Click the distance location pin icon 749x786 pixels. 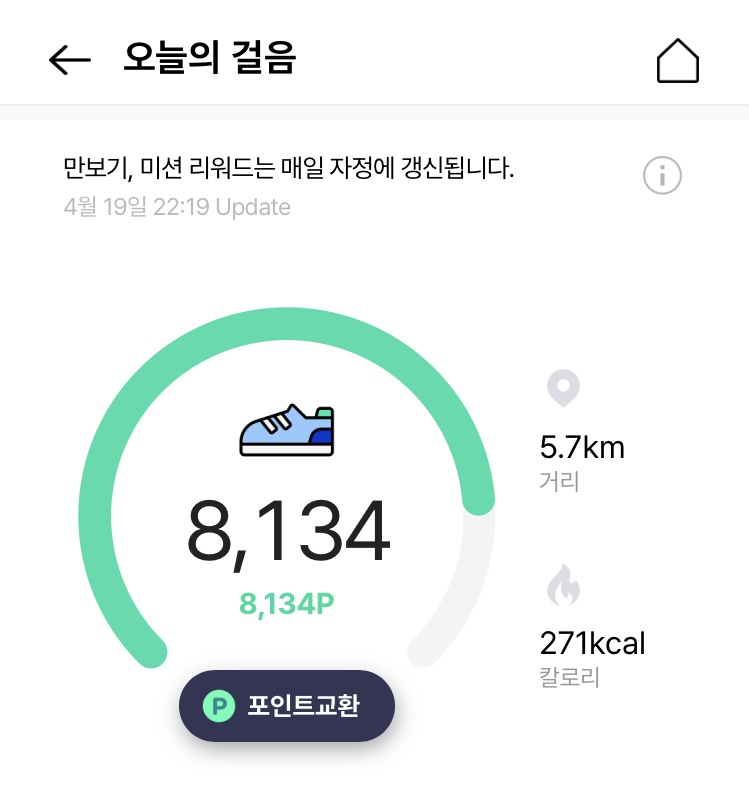563,388
